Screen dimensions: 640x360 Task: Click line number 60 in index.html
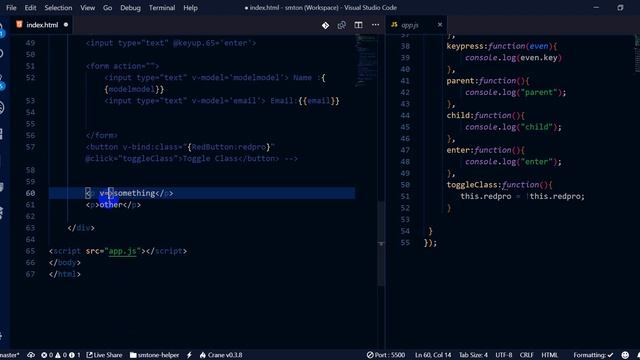tap(30, 193)
